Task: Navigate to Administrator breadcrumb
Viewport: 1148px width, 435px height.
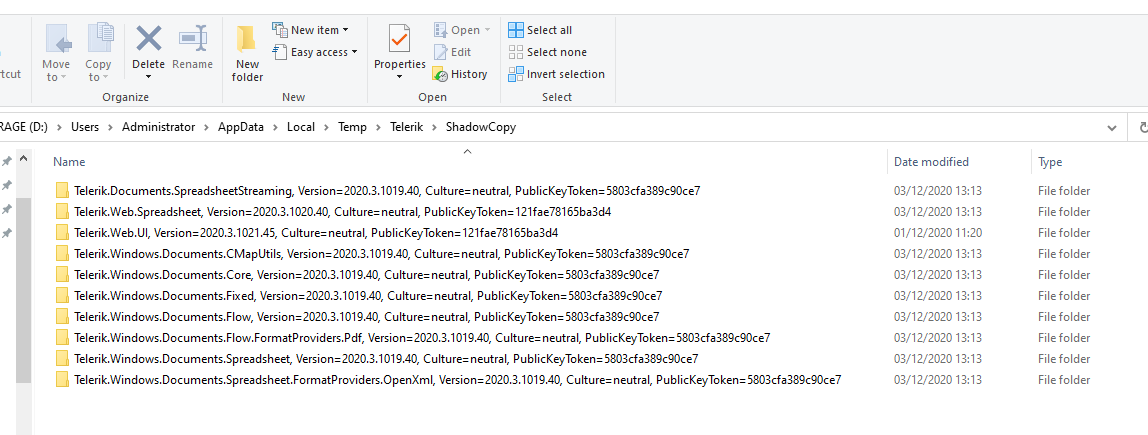Action: pyautogui.click(x=159, y=127)
